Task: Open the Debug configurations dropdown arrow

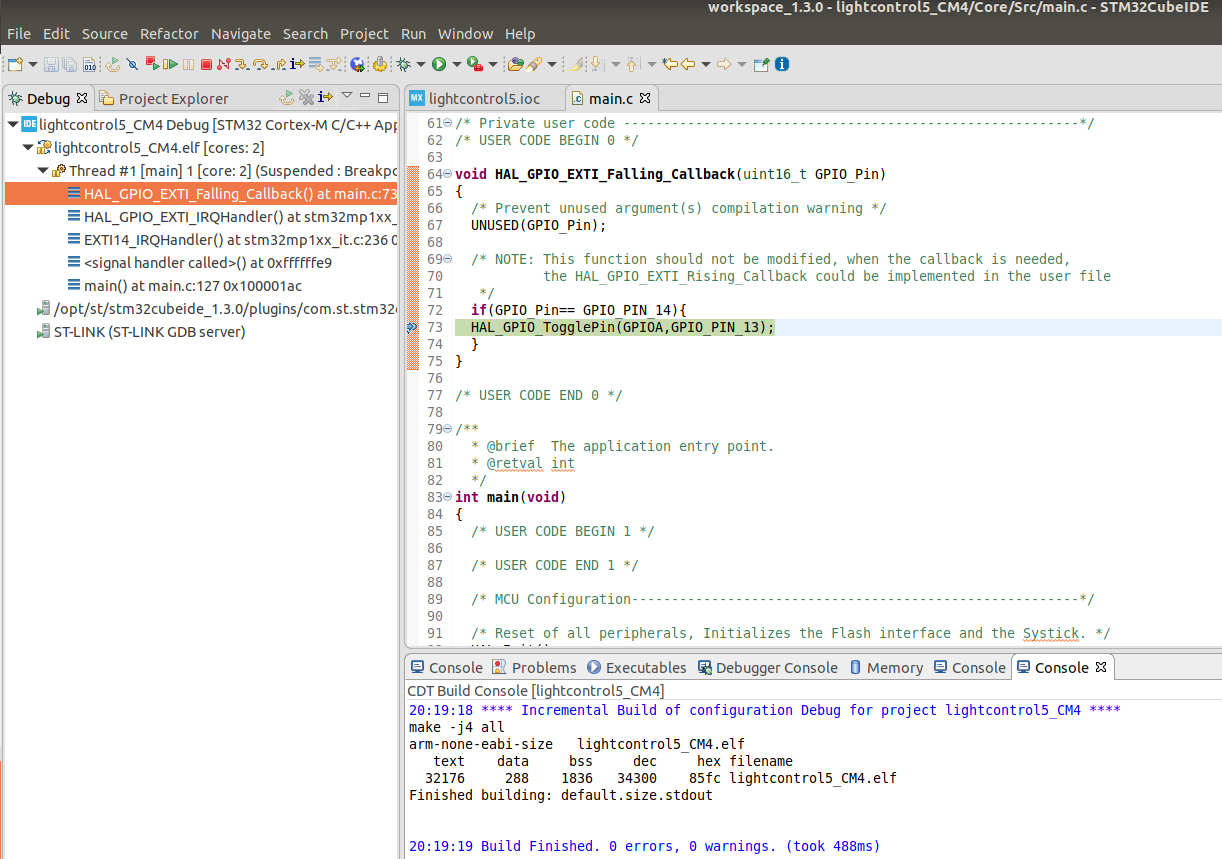Action: (421, 64)
